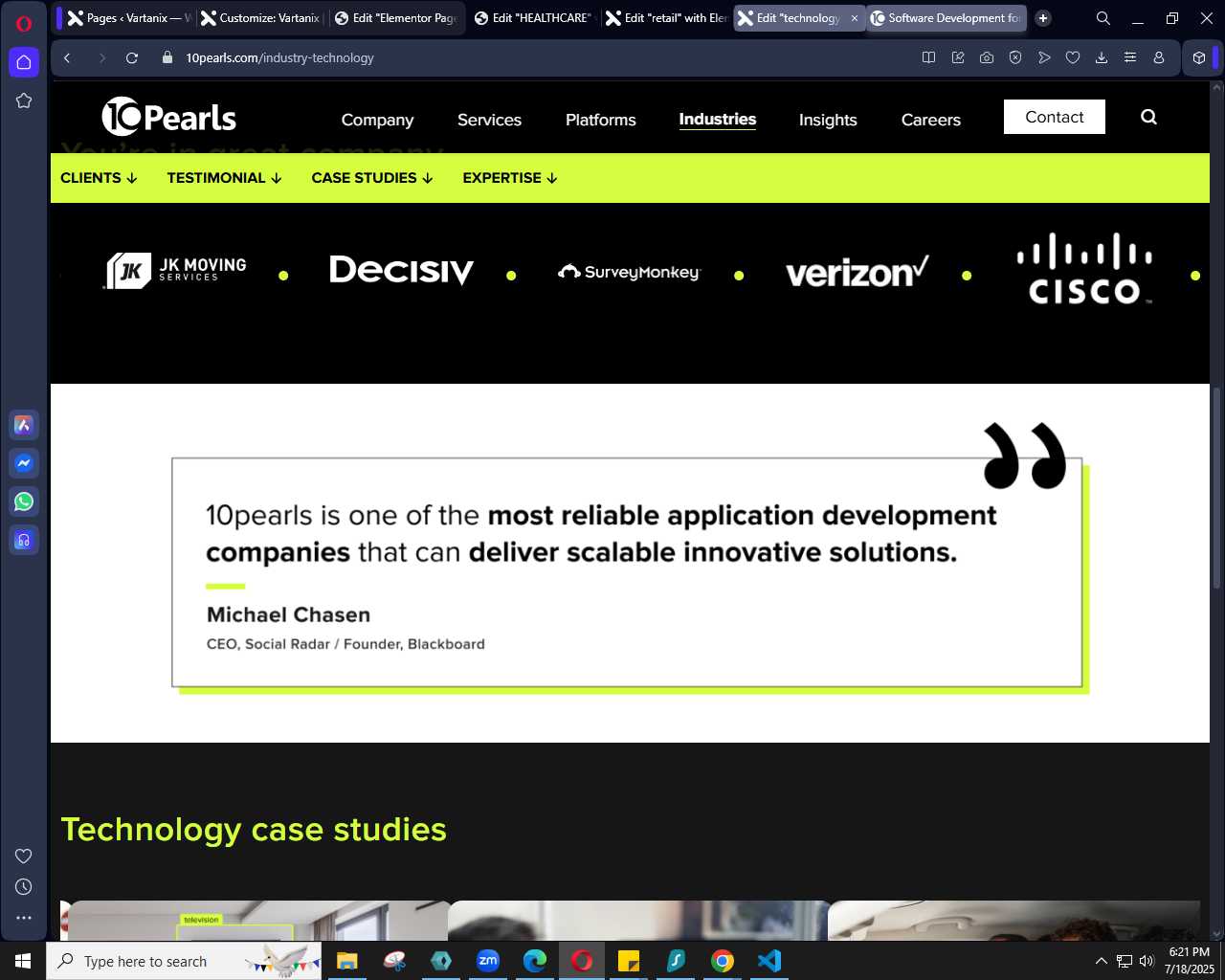Screen dimensions: 1225x980
Task: Search open tabs magnifier icon
Action: point(1103,18)
